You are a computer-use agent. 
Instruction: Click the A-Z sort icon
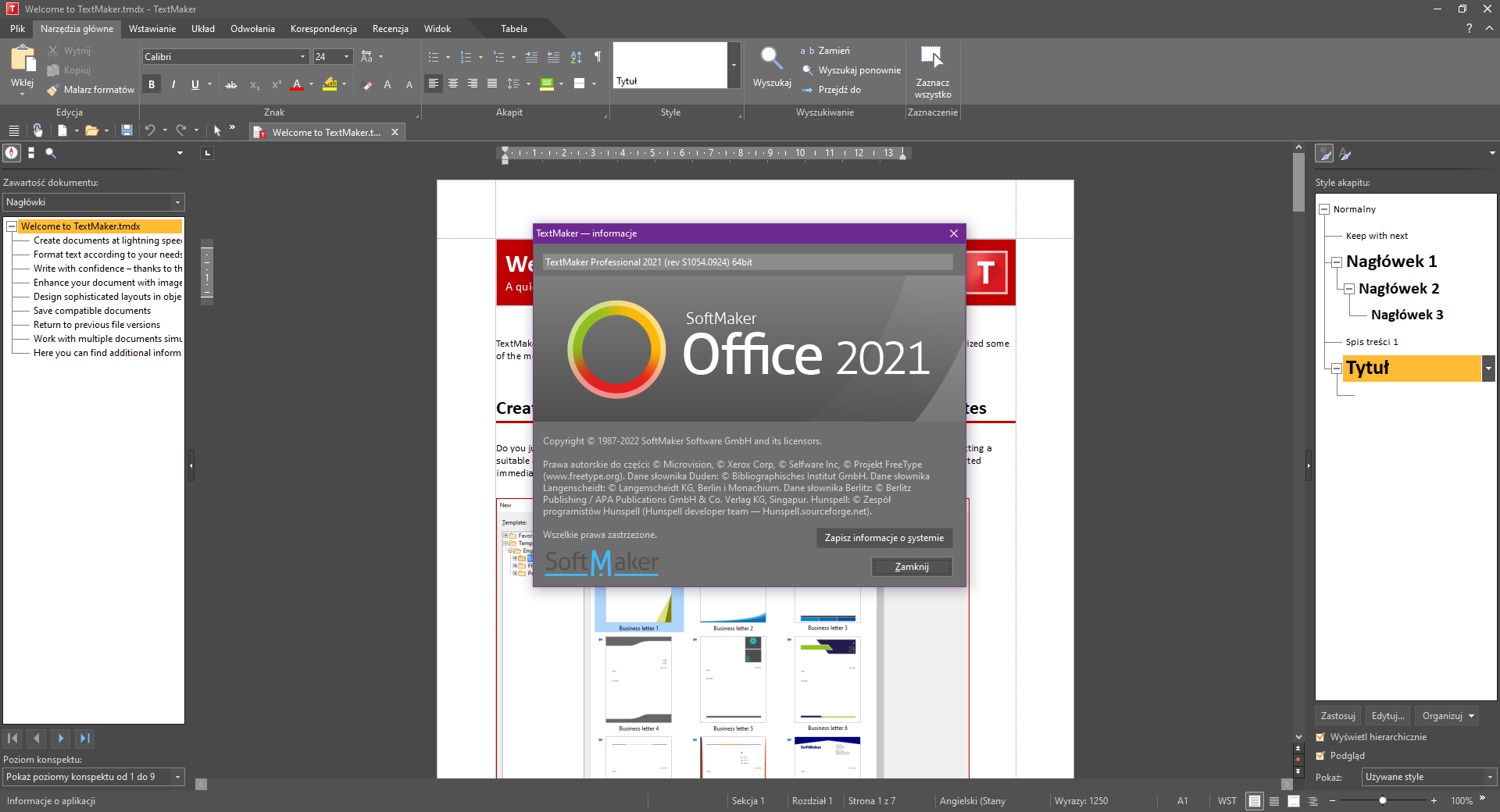(x=576, y=57)
